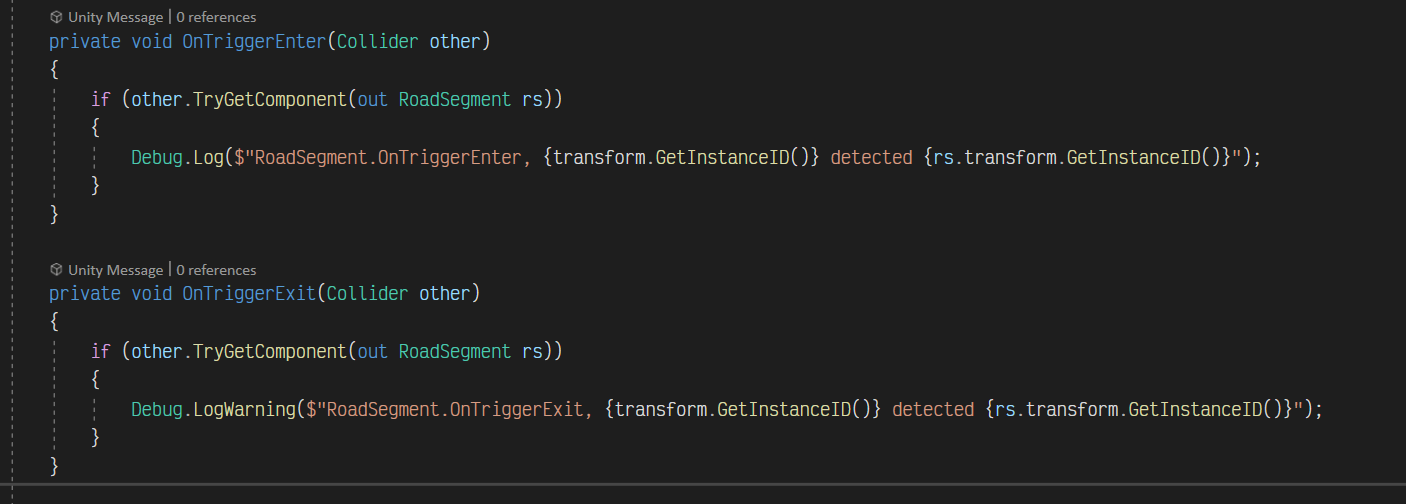Viewport: 1406px width, 504px height.
Task: Click the "if" keyword inside OnTriggerExit
Action: 100,351
